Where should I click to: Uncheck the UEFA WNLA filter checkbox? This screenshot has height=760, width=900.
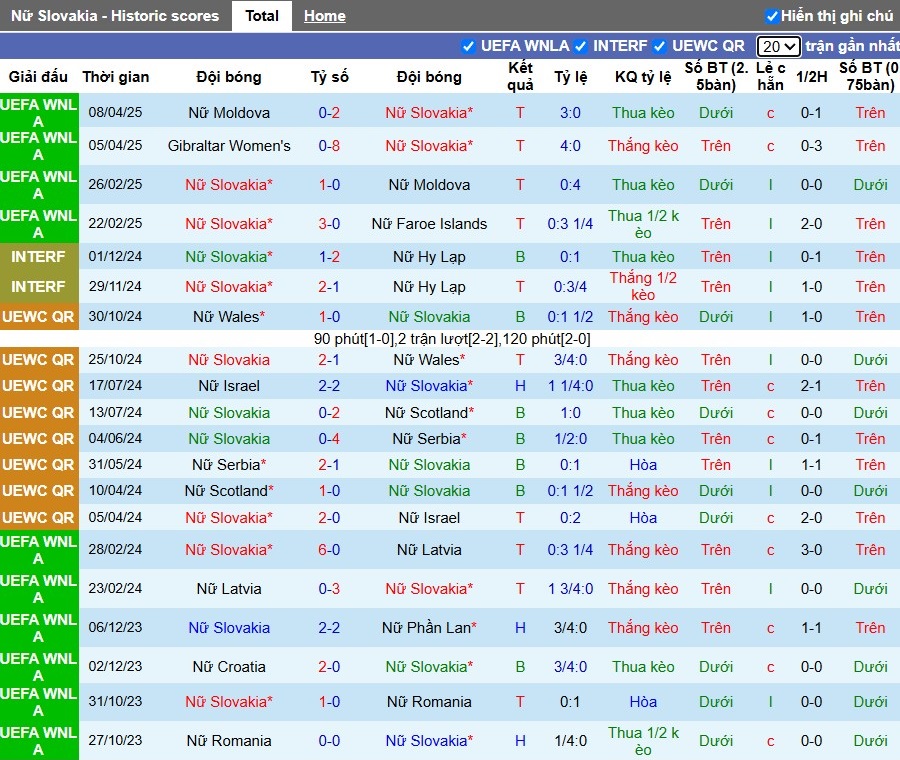pyautogui.click(x=468, y=46)
